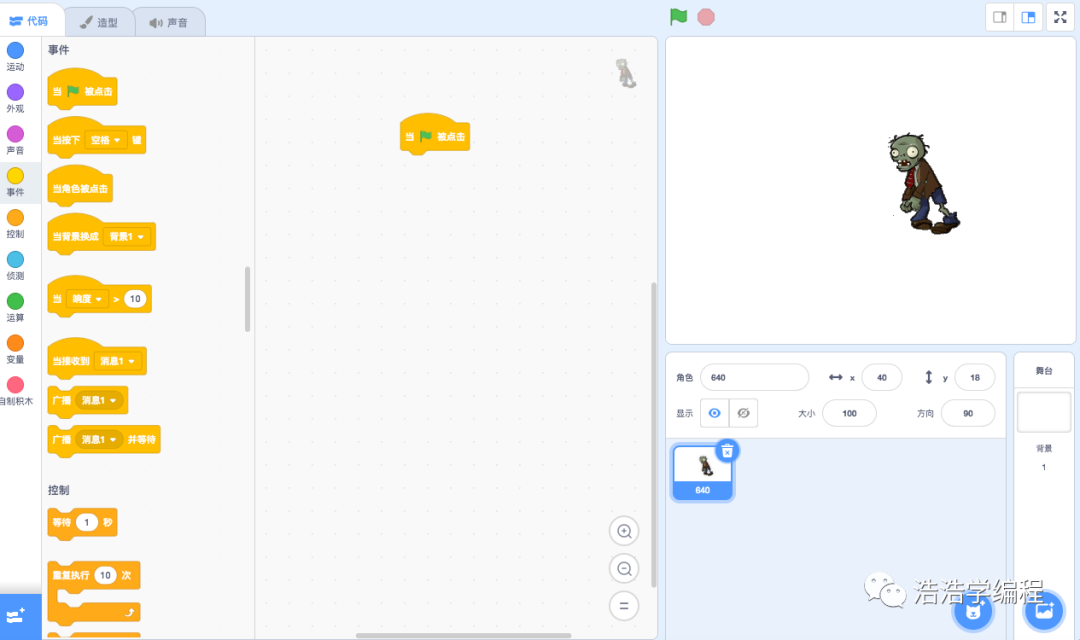Screen dimensions: 1080x640
Task: Click the block palette vertical scrollbar
Action: (247, 299)
